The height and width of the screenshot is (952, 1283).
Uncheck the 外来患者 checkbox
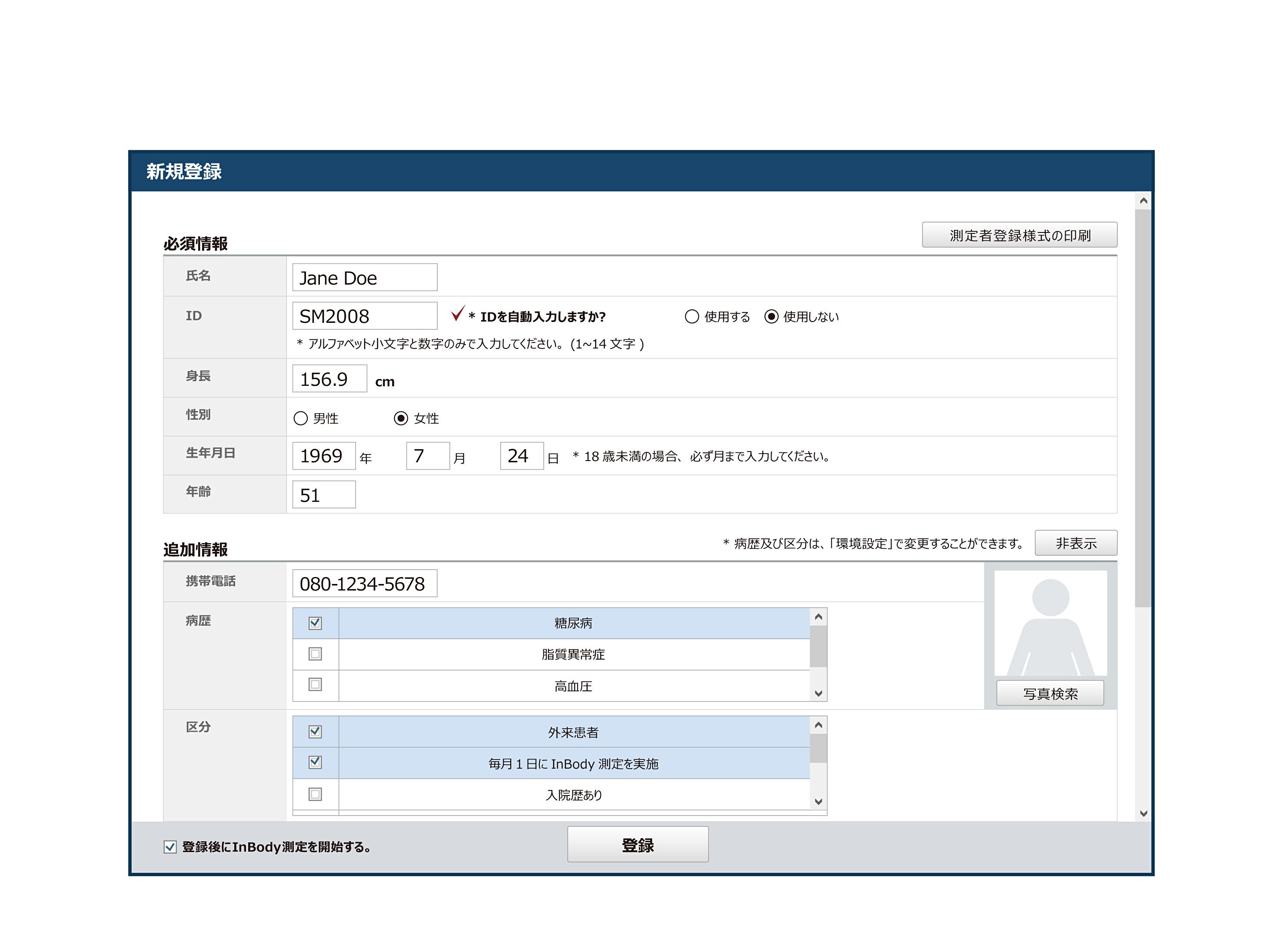click(x=315, y=731)
